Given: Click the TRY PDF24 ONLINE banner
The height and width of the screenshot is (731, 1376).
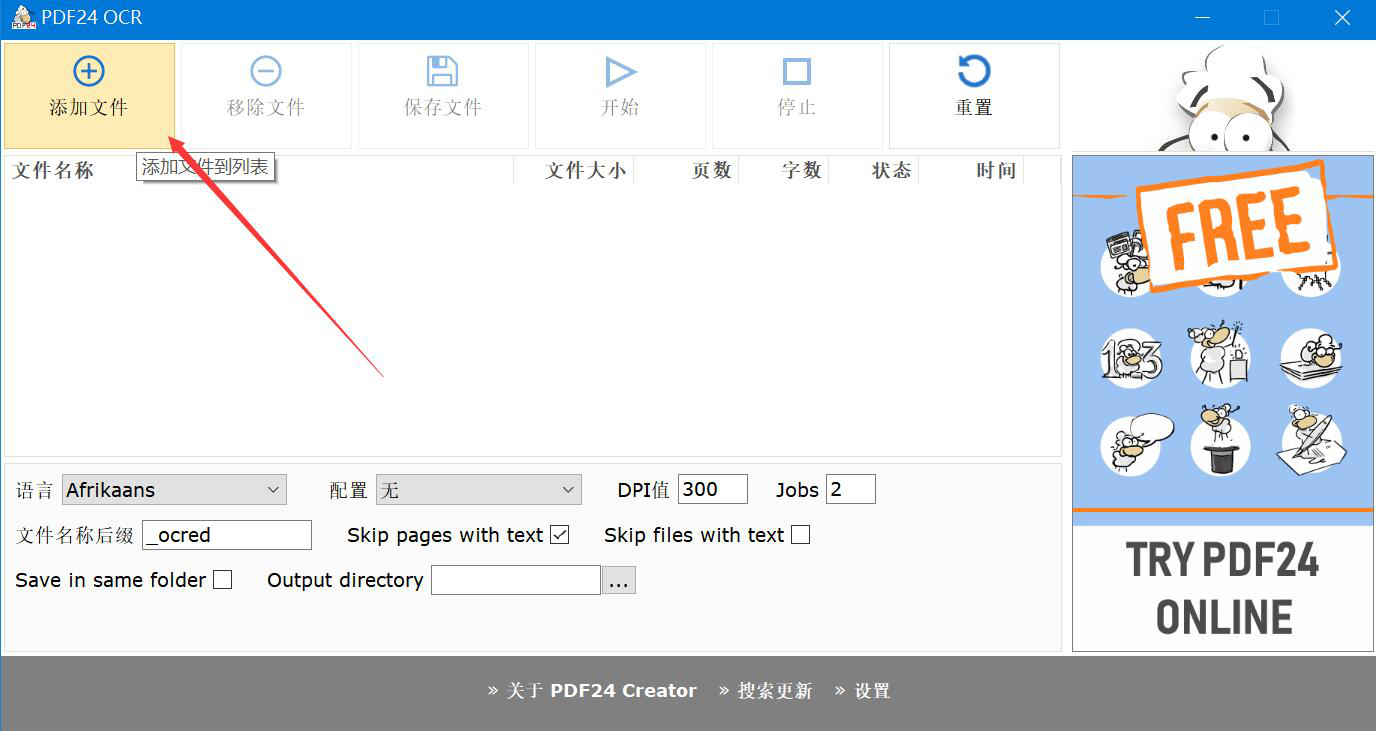Looking at the screenshot, I should pyautogui.click(x=1223, y=588).
